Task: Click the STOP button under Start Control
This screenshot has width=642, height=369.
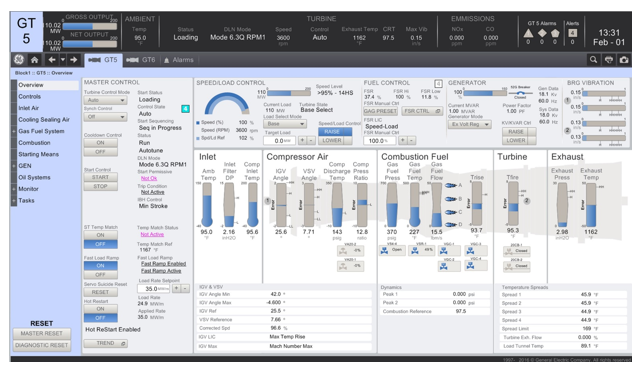Action: tap(101, 186)
